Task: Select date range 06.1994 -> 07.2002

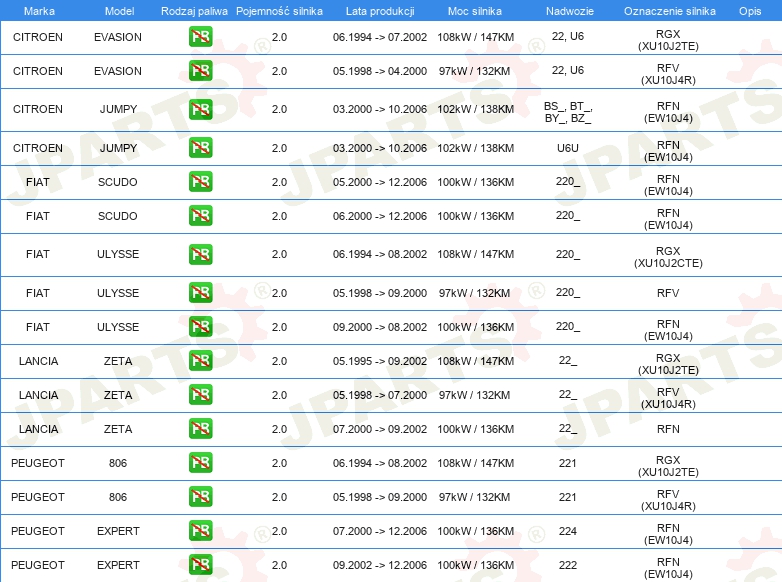Action: [380, 37]
